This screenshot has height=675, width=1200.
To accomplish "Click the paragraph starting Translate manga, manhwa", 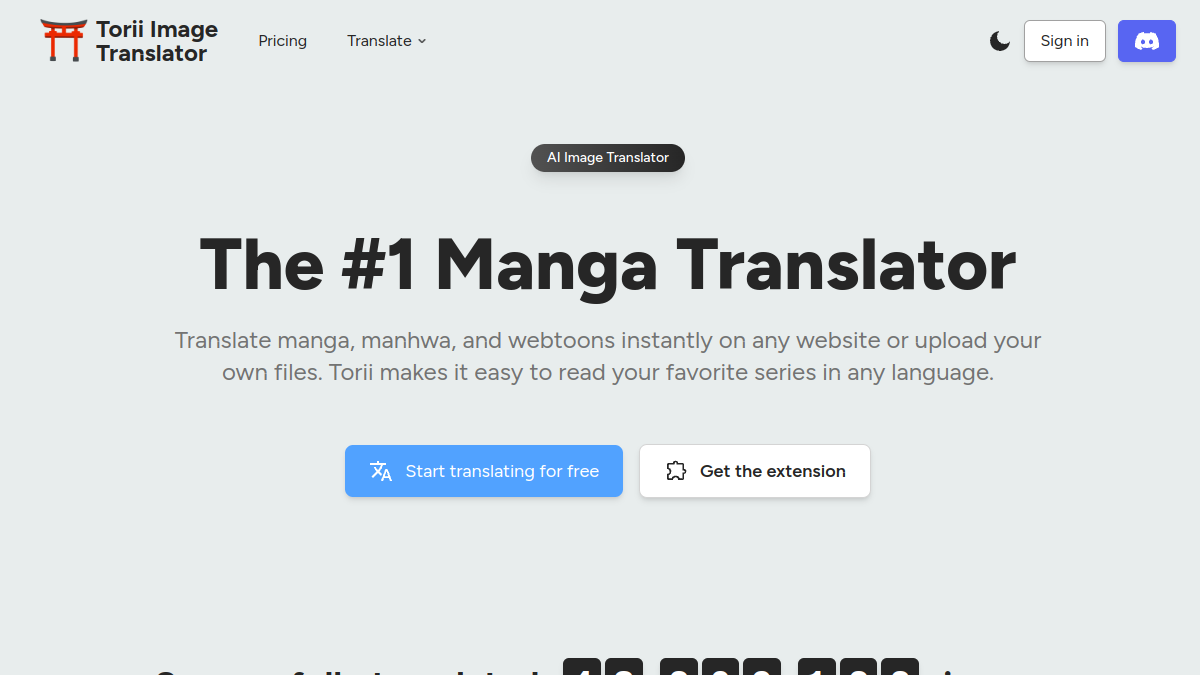I will 608,357.
